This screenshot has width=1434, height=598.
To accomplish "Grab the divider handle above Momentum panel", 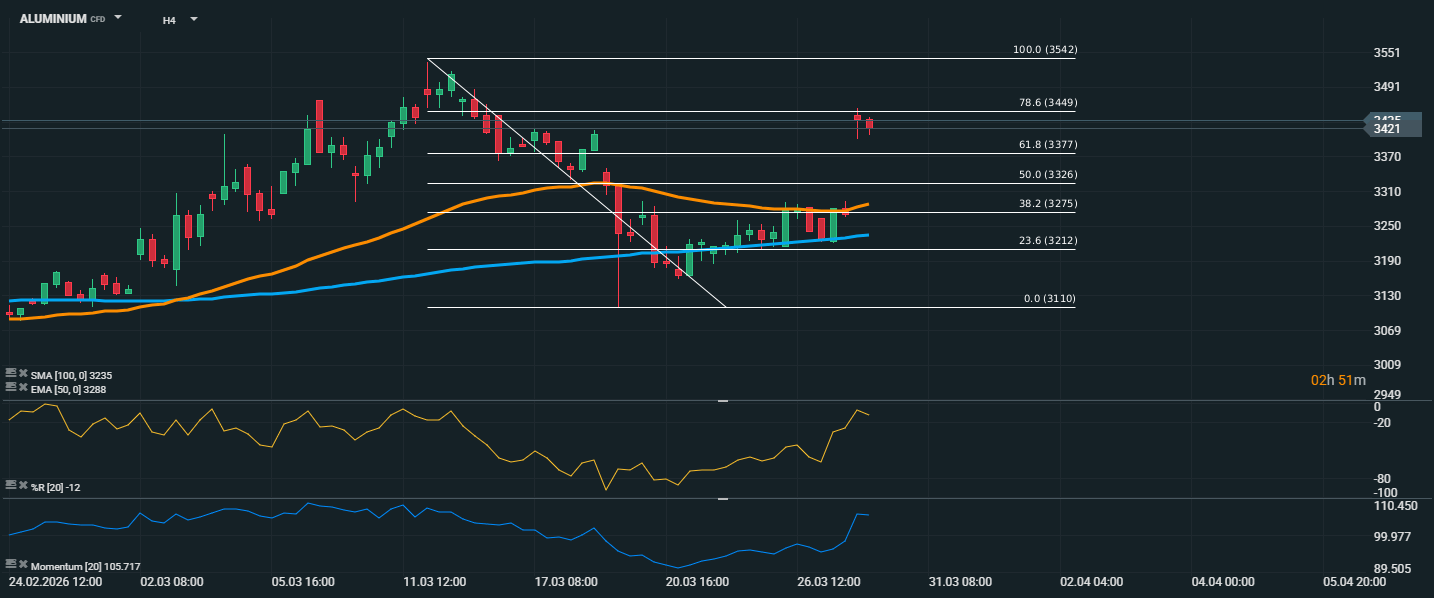I will 723,498.
